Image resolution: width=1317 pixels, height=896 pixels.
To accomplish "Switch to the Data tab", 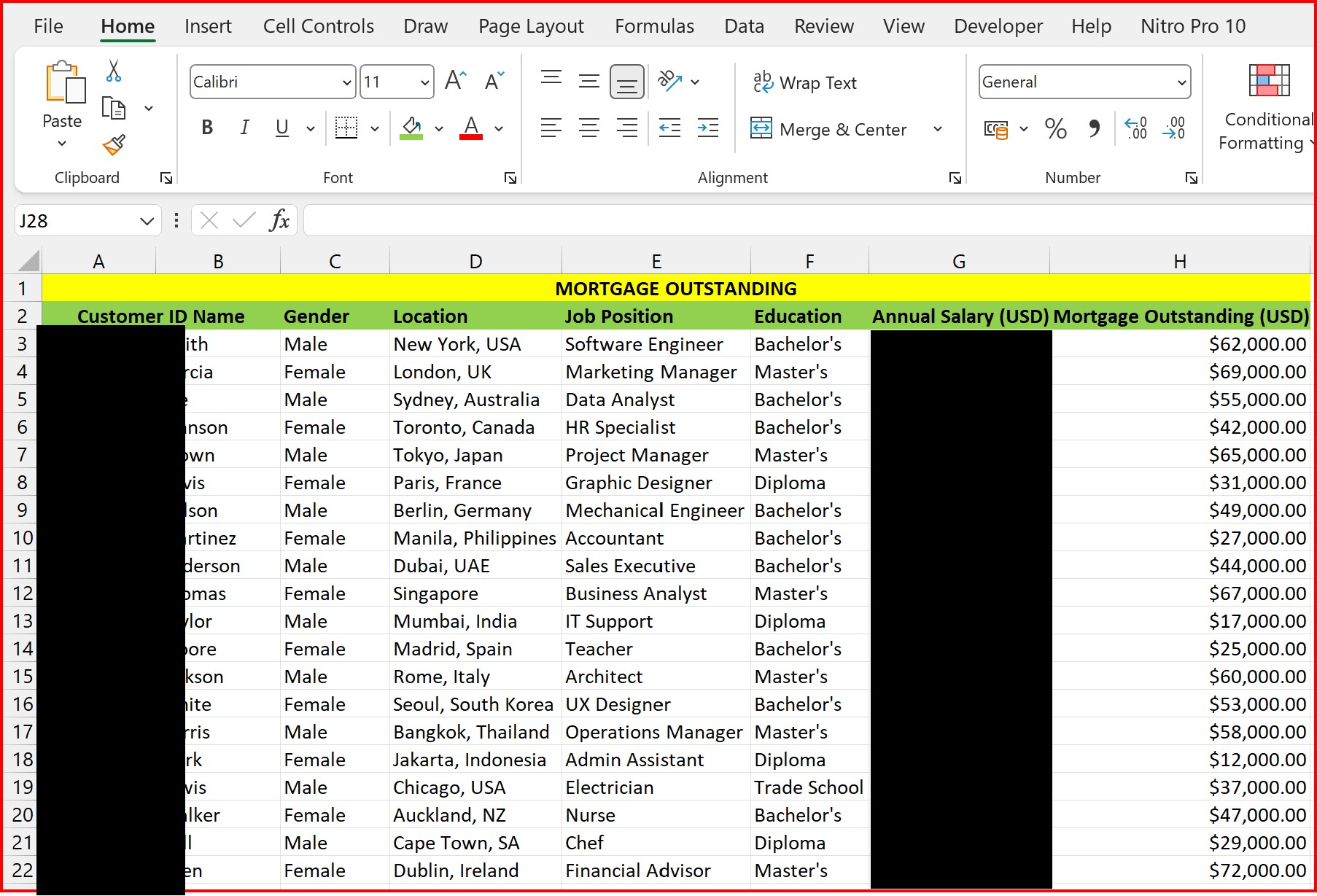I will click(744, 26).
